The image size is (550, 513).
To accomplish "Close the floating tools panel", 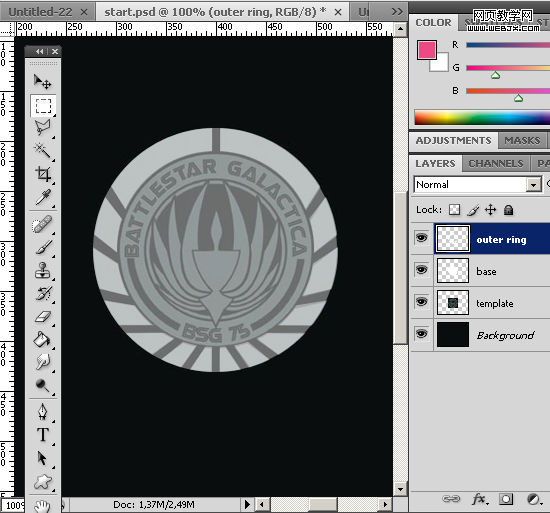I will point(55,52).
